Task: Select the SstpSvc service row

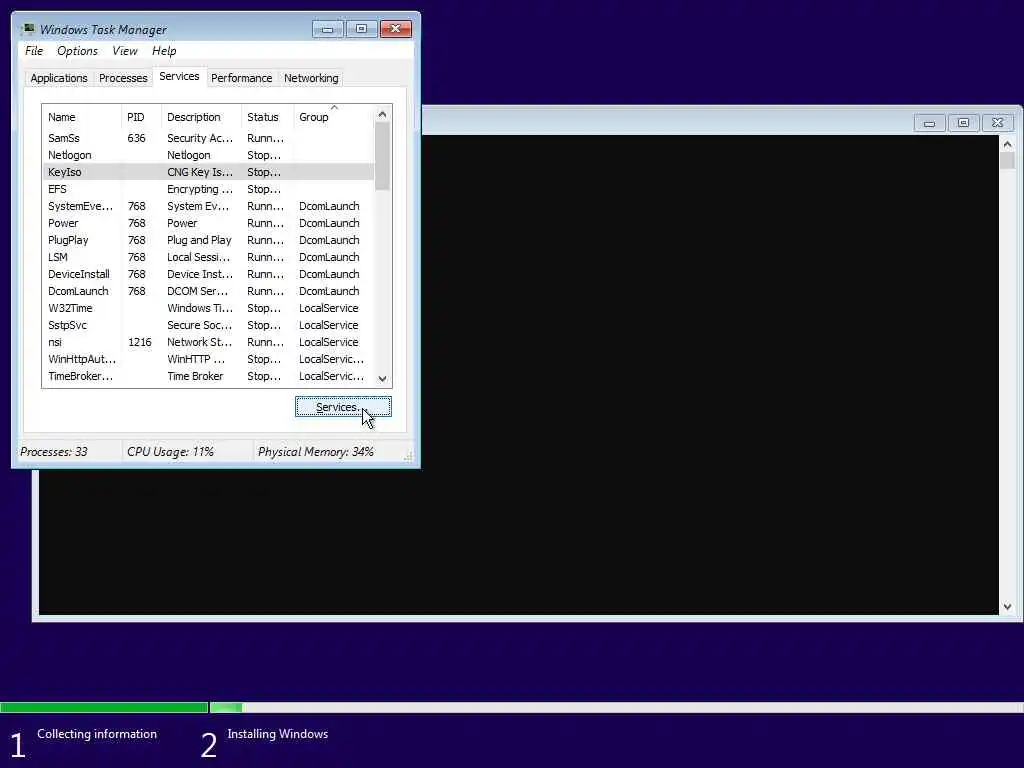Action: (x=208, y=325)
